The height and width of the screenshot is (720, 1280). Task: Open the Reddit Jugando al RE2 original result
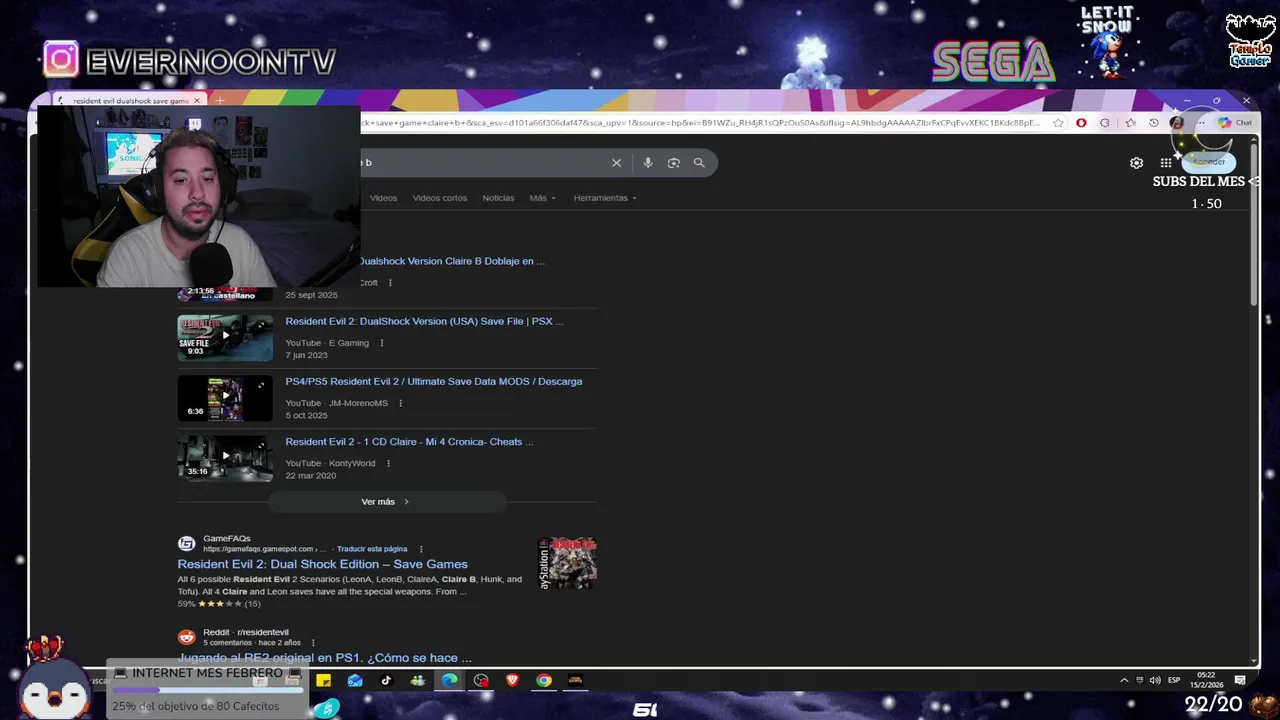[x=324, y=658]
